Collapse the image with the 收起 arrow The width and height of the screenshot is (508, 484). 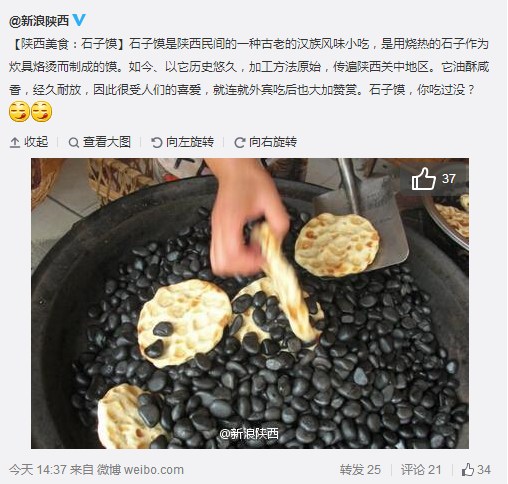29,142
